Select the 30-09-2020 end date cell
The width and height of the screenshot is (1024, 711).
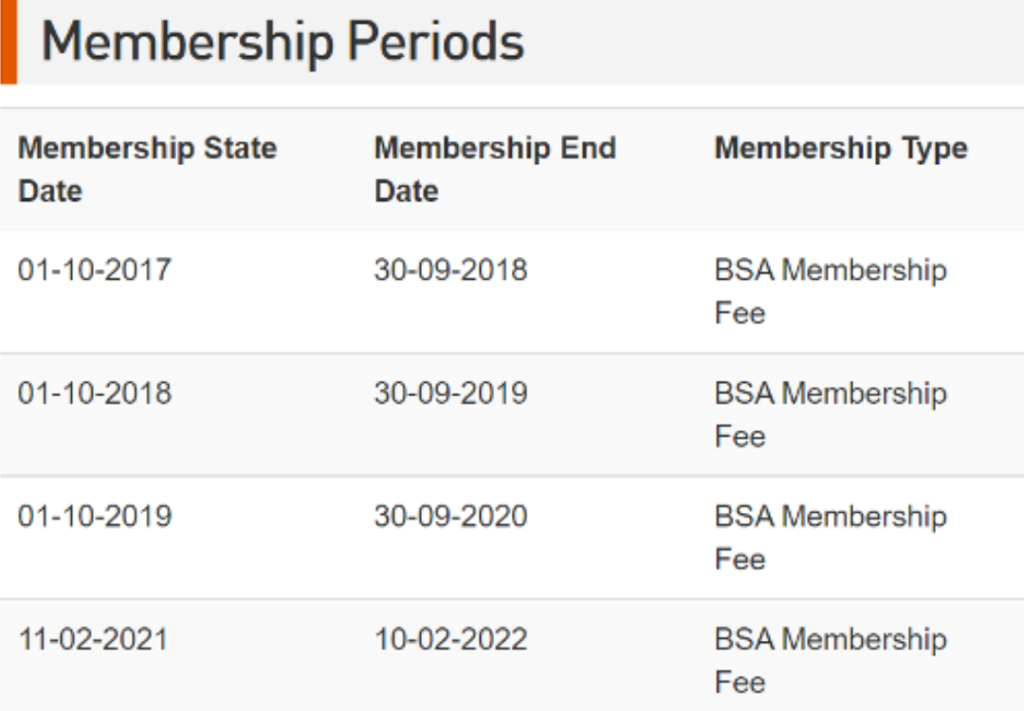click(x=450, y=516)
